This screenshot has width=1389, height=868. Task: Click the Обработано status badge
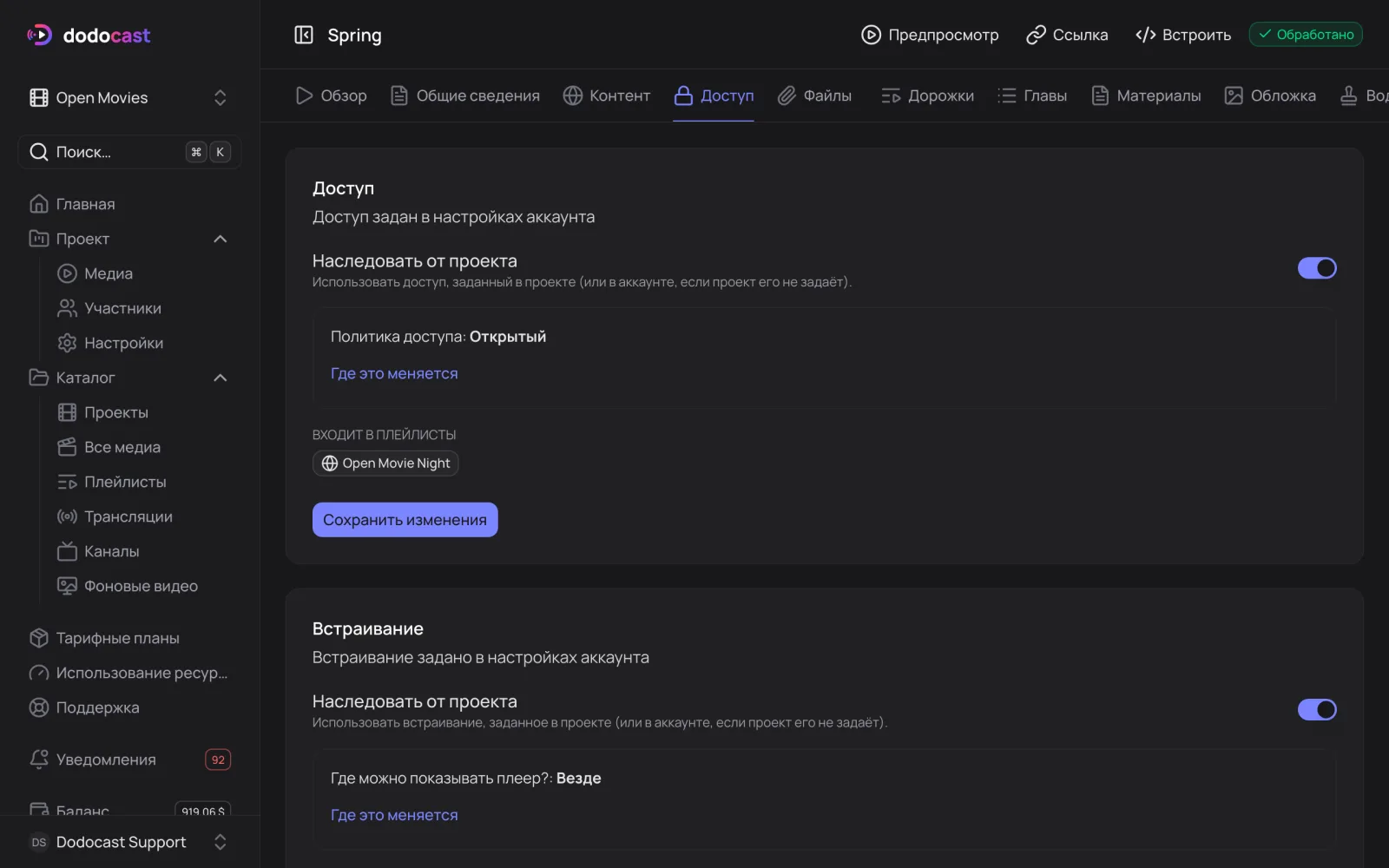point(1306,35)
